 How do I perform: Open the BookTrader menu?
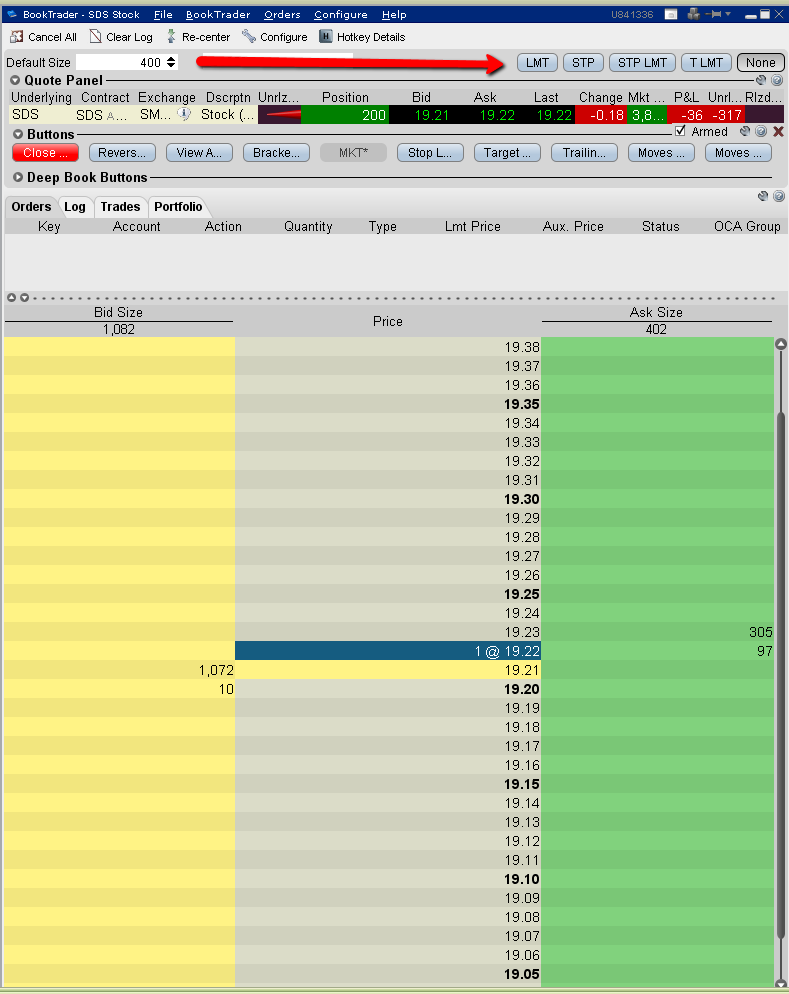tap(218, 14)
